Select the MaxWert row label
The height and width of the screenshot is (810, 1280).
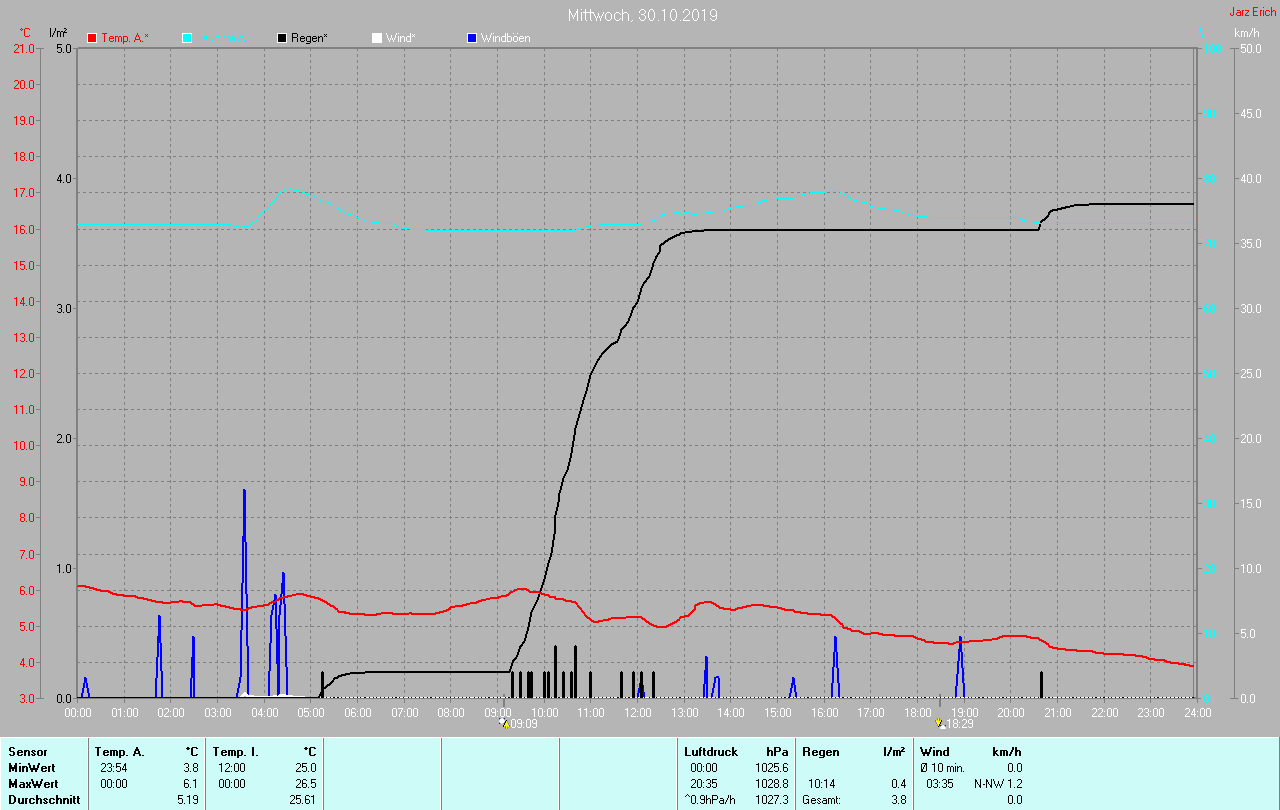pyautogui.click(x=32, y=784)
